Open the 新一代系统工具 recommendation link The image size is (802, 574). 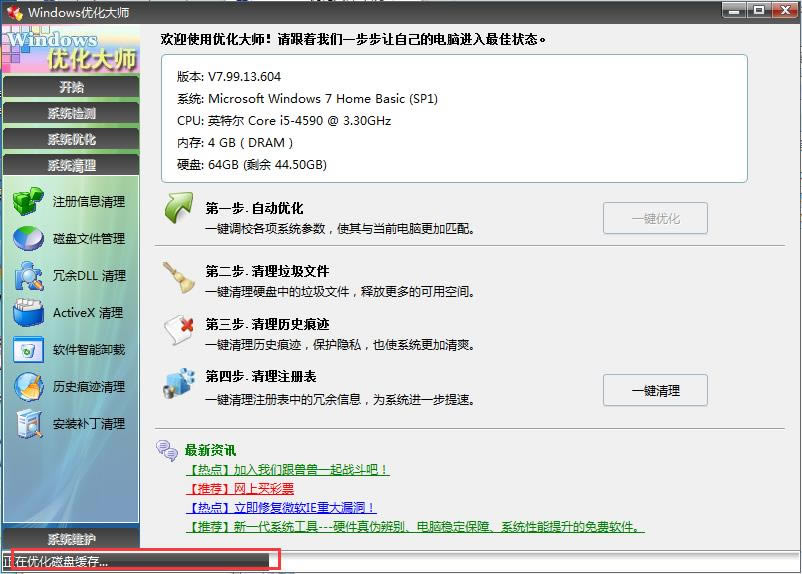(x=415, y=526)
